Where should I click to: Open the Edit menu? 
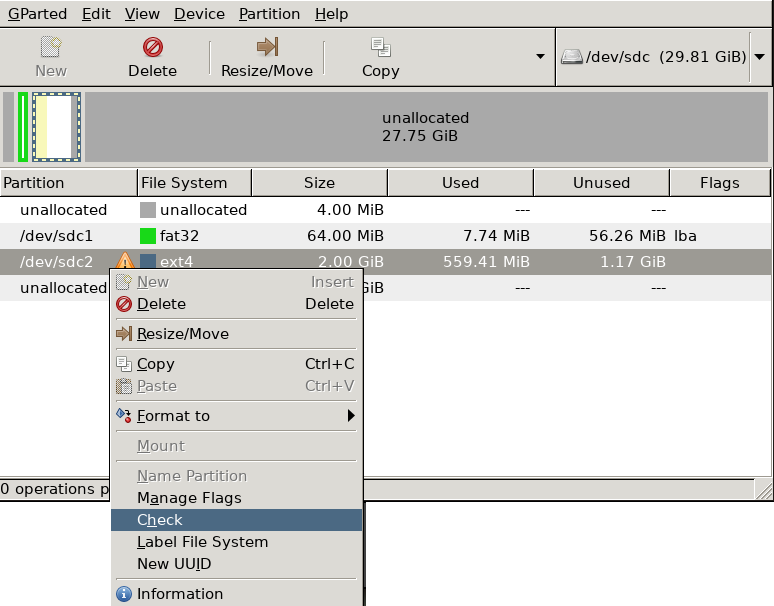[96, 14]
